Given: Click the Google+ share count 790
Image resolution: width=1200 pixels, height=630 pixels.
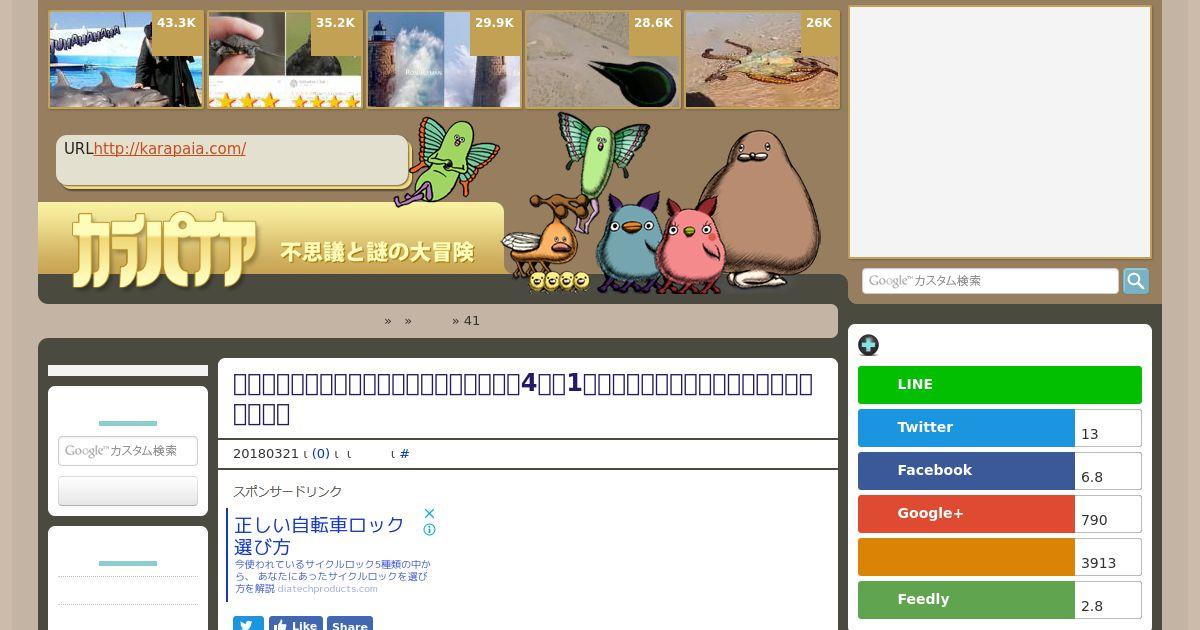Looking at the screenshot, I should point(1108,514).
